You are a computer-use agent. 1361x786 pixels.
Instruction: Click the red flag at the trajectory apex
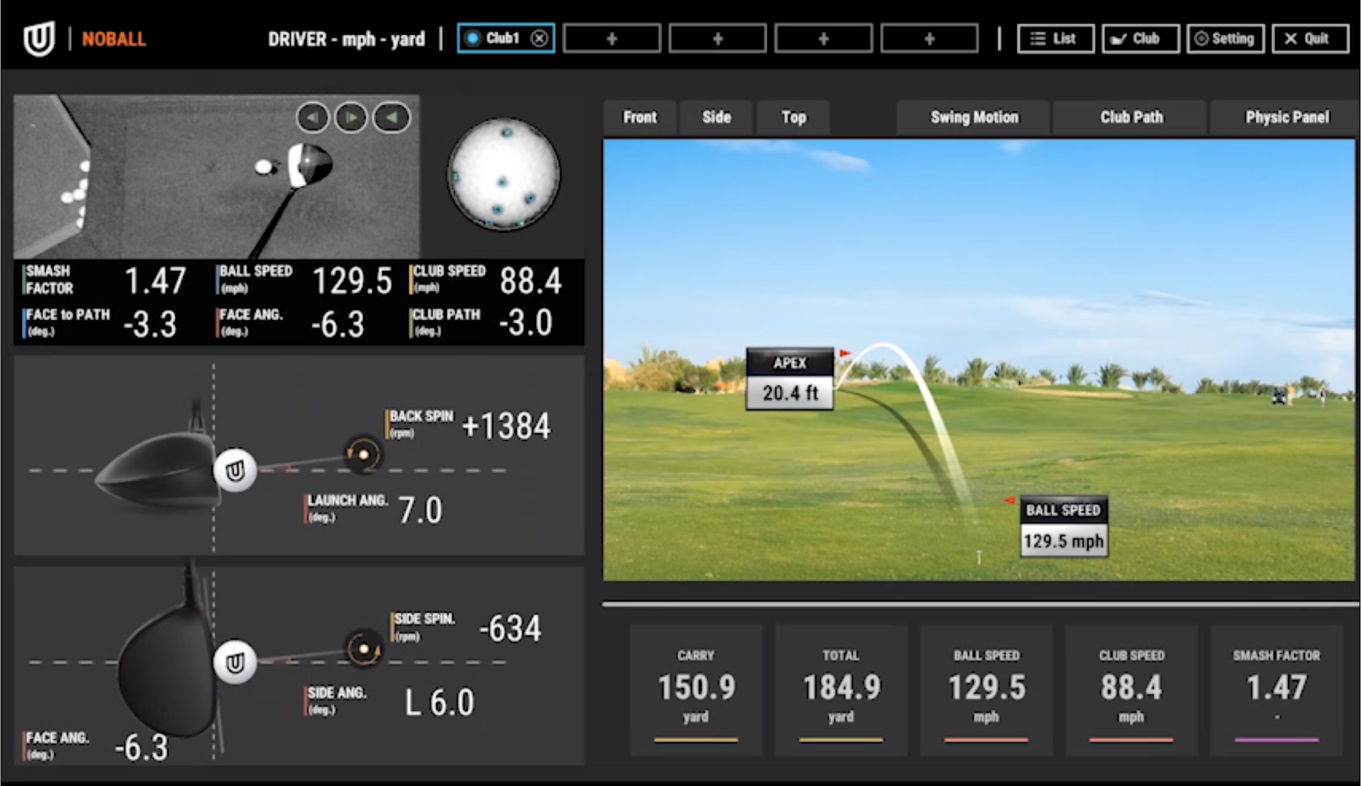point(845,353)
